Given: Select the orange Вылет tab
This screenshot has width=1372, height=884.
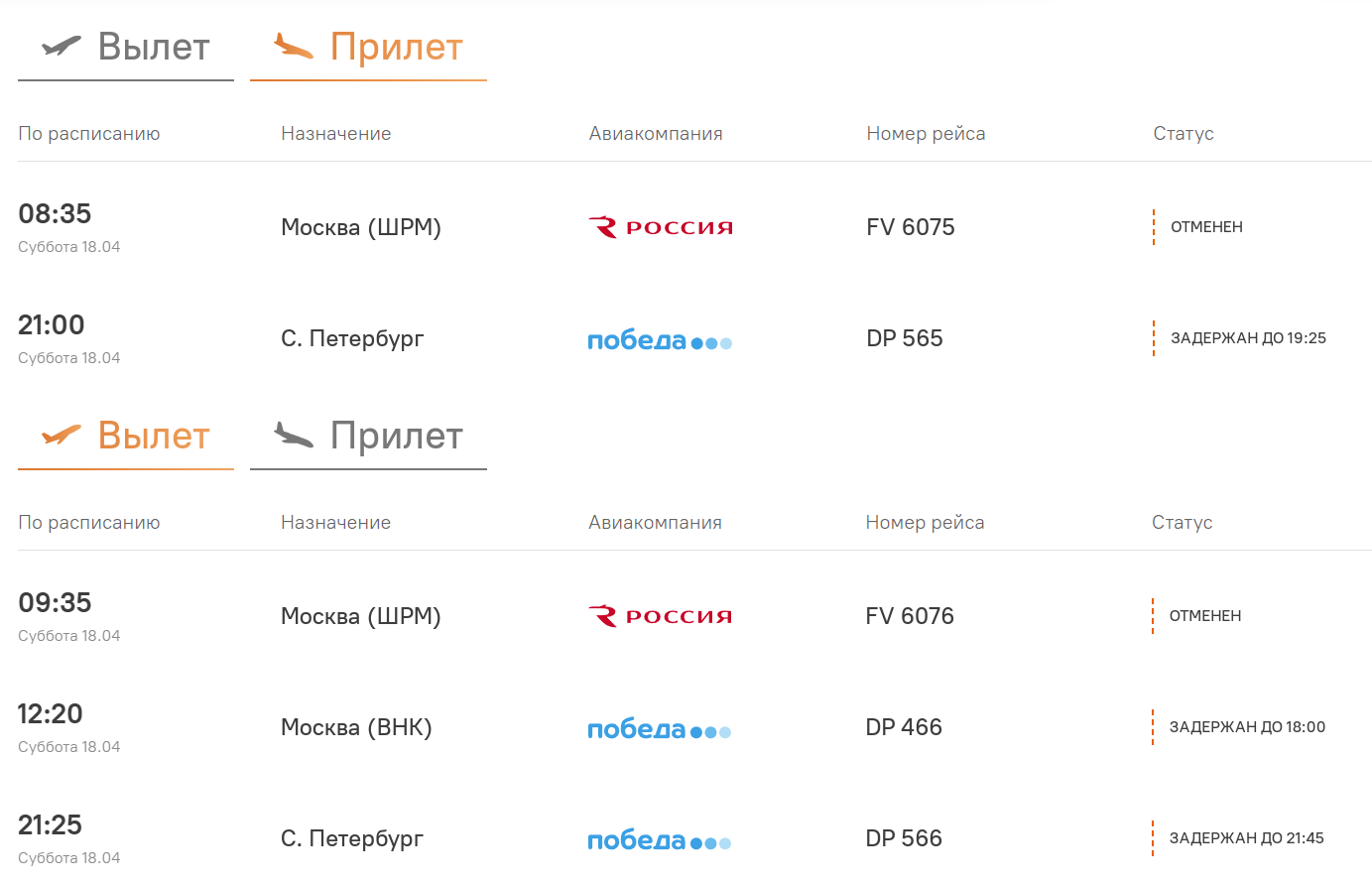Looking at the screenshot, I should point(154,436).
